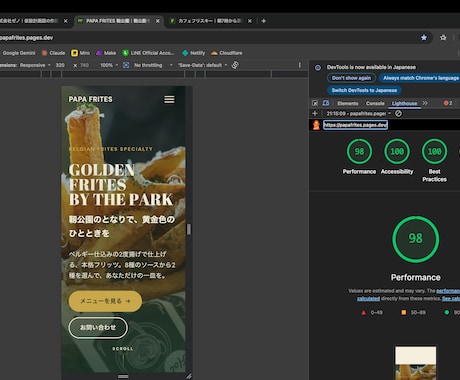Viewport: 460px width, 380px height.
Task: Click the info icon in the language notice
Action: point(318,68)
